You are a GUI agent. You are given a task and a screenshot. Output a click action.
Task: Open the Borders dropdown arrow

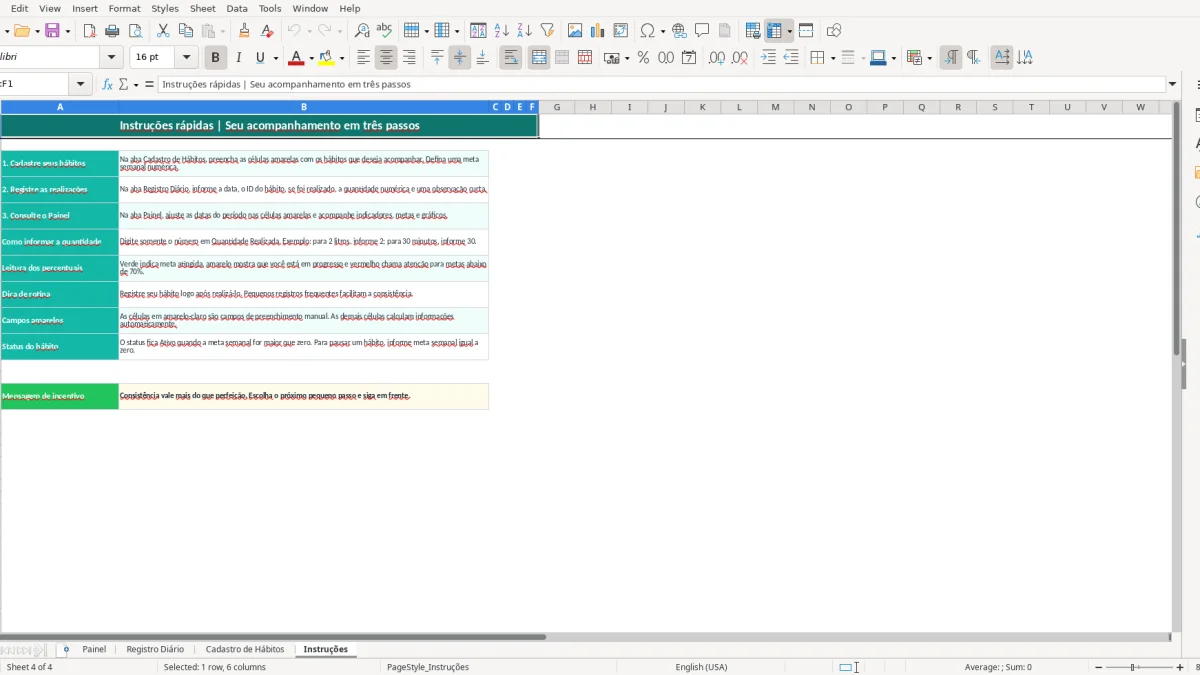click(x=832, y=58)
